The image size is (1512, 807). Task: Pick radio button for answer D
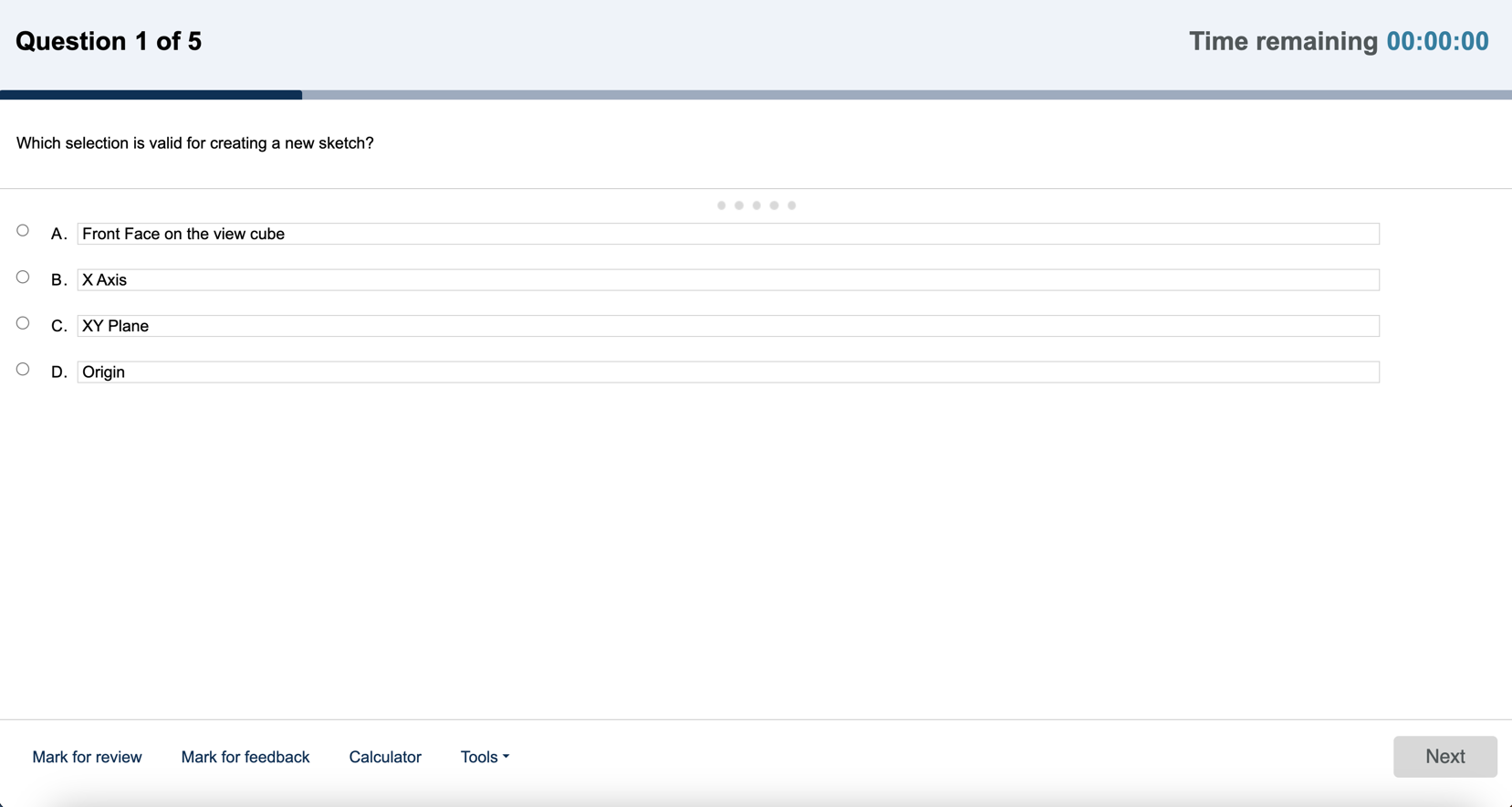(23, 369)
